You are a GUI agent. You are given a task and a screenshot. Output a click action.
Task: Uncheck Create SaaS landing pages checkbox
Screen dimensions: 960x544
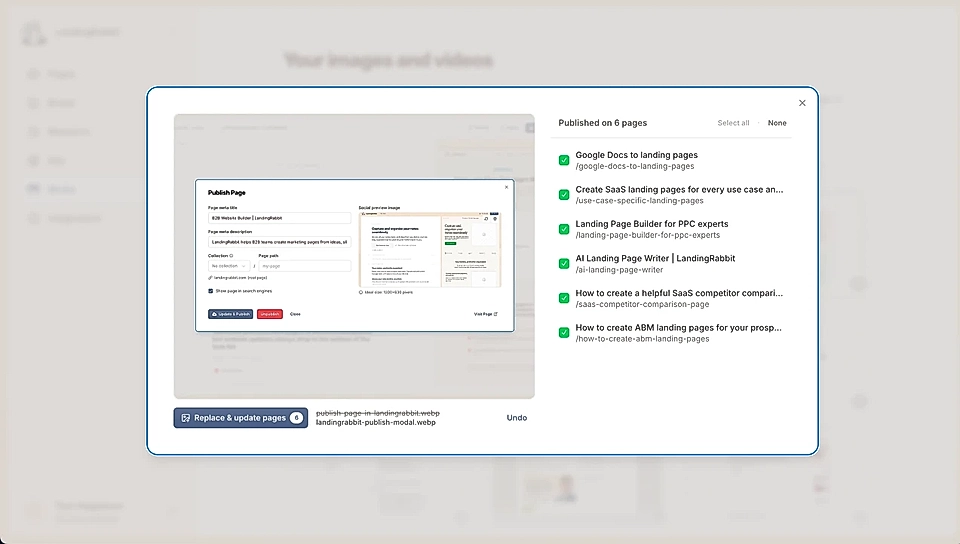click(564, 195)
